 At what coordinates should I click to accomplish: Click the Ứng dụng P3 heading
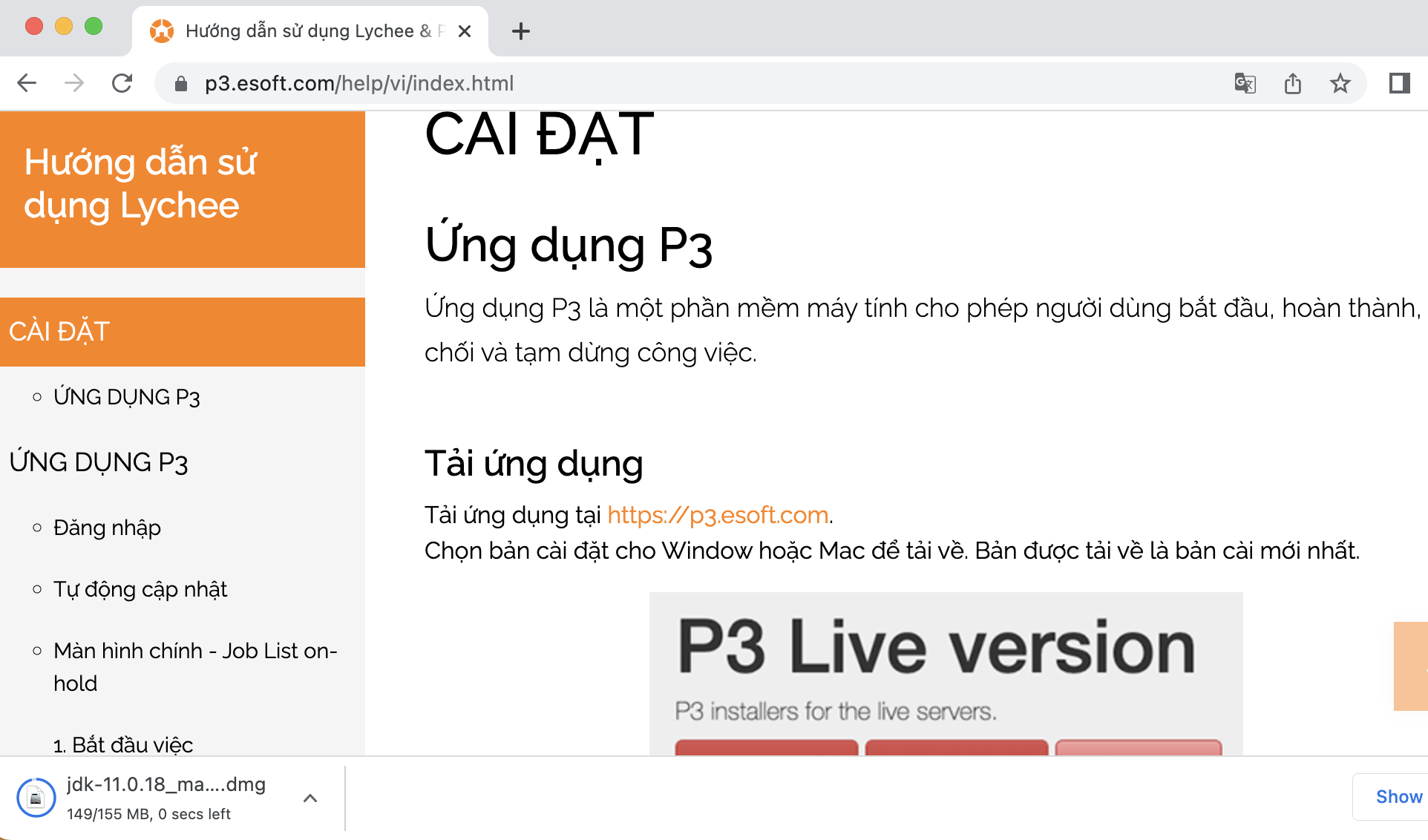pyautogui.click(x=569, y=245)
